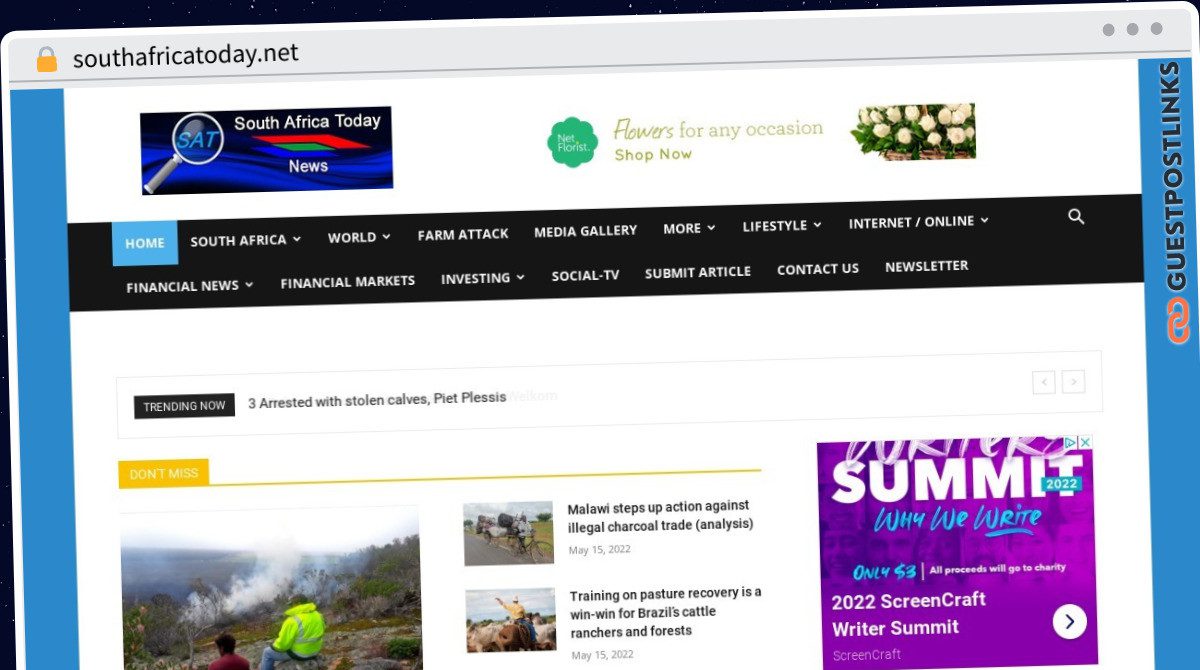Click the GuestPostLinks chain logo
This screenshot has width=1200, height=670.
coord(1178,320)
